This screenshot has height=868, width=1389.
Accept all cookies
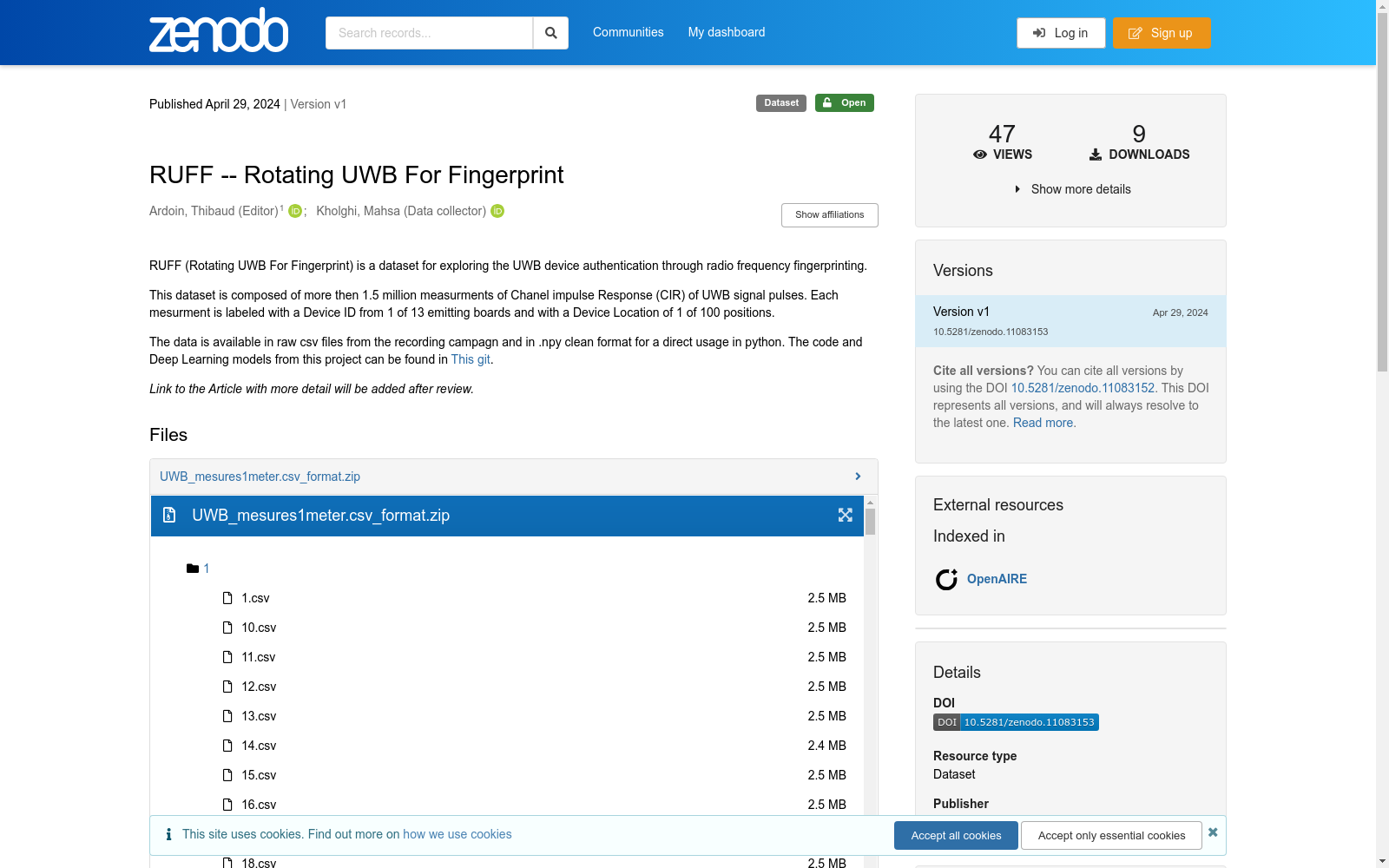(x=956, y=835)
